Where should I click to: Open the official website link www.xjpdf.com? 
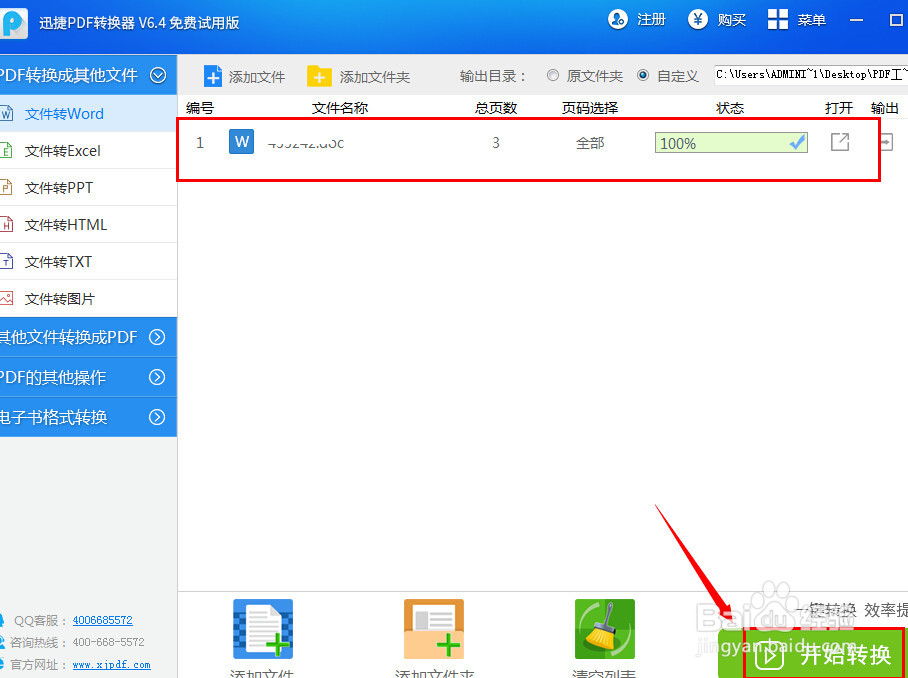(x=111, y=665)
